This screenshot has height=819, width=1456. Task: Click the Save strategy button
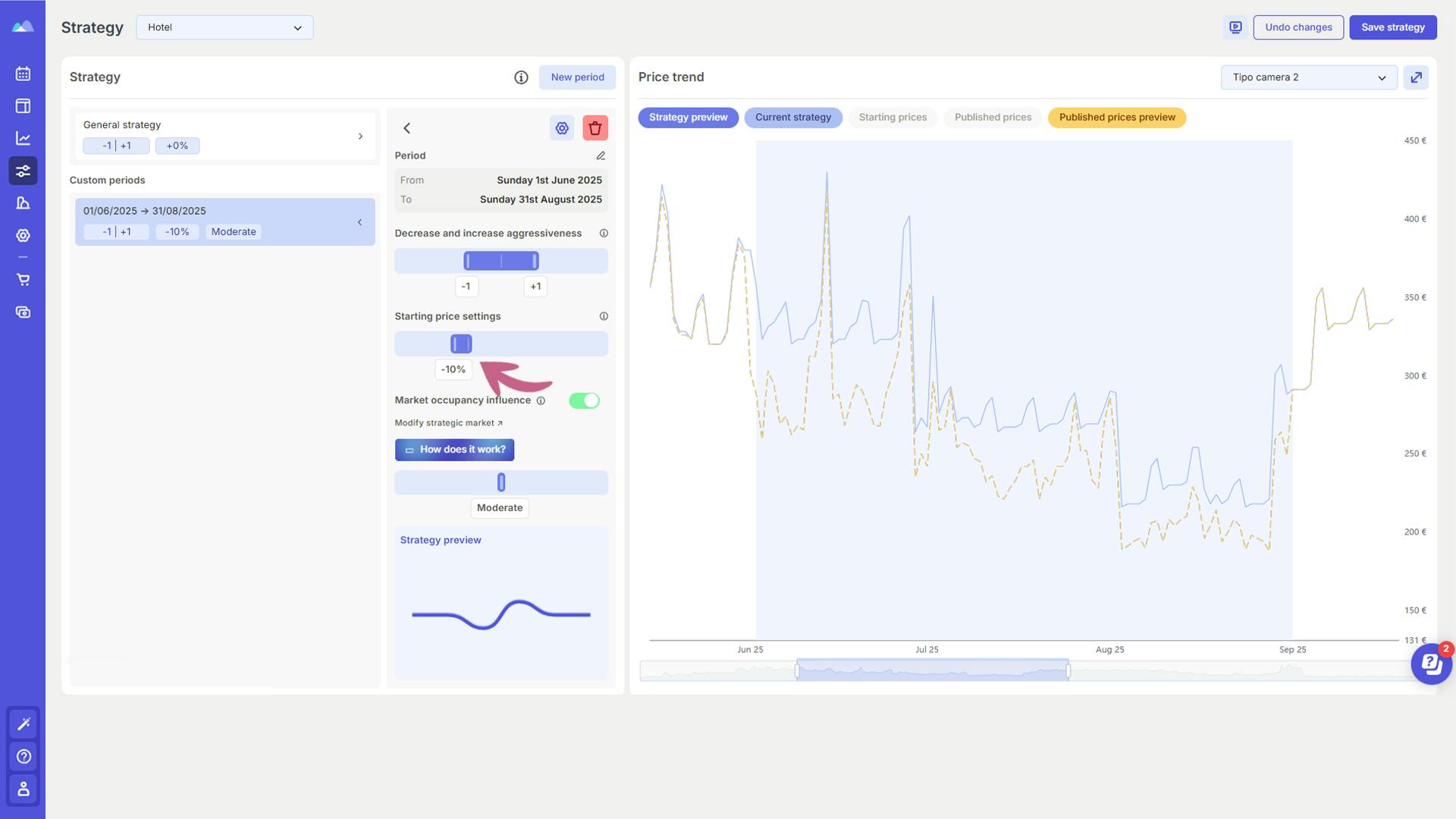click(1393, 27)
